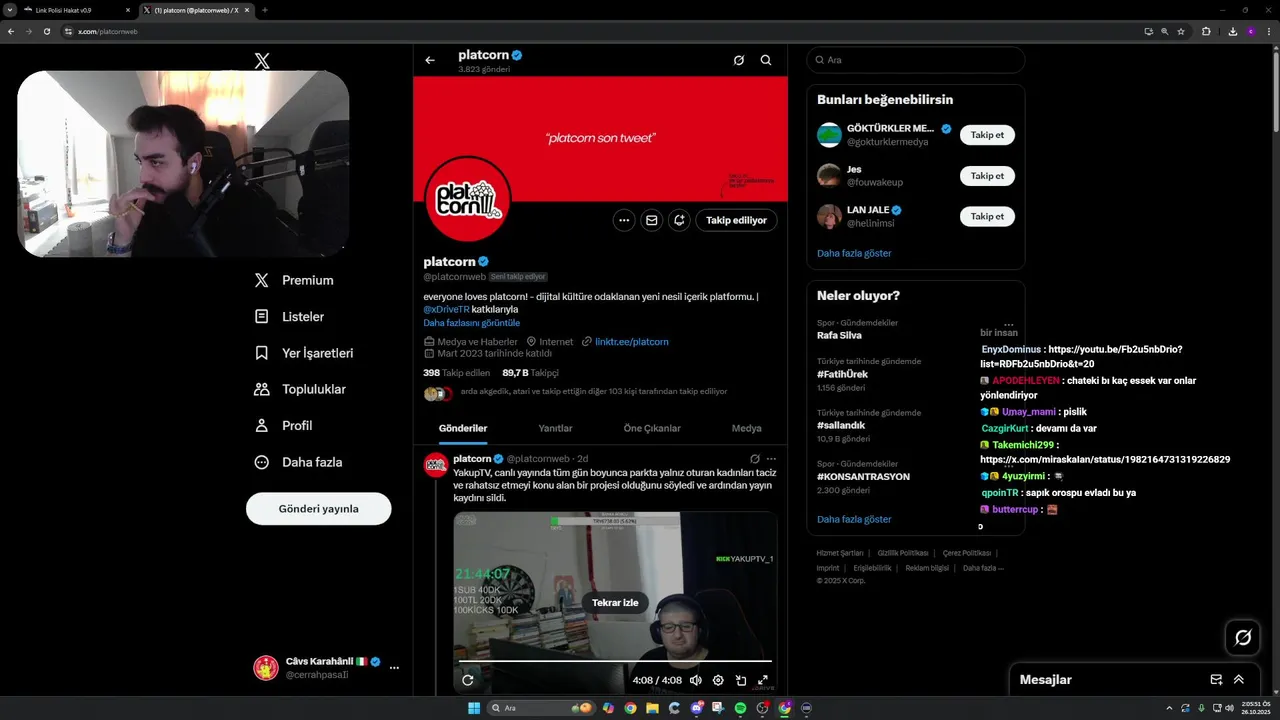Open the browser downloads icon
The height and width of the screenshot is (720, 1280).
click(x=1233, y=31)
